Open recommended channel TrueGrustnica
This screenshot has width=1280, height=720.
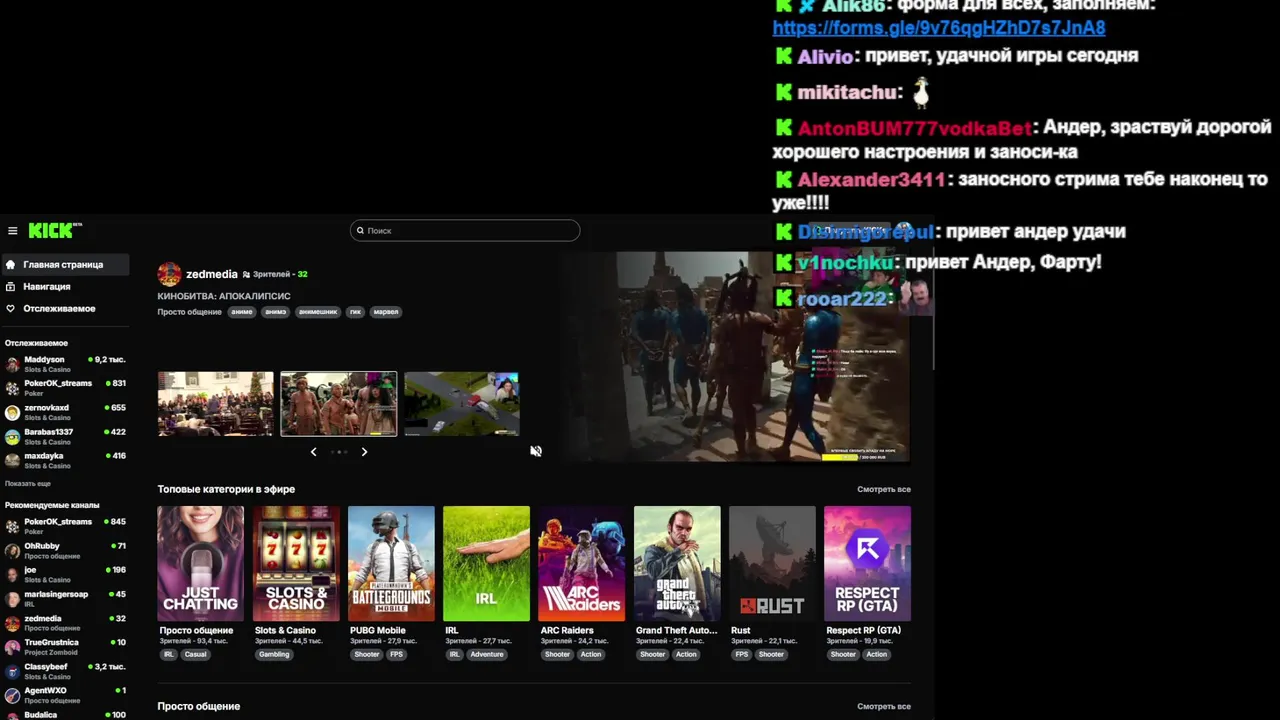[x=65, y=646]
